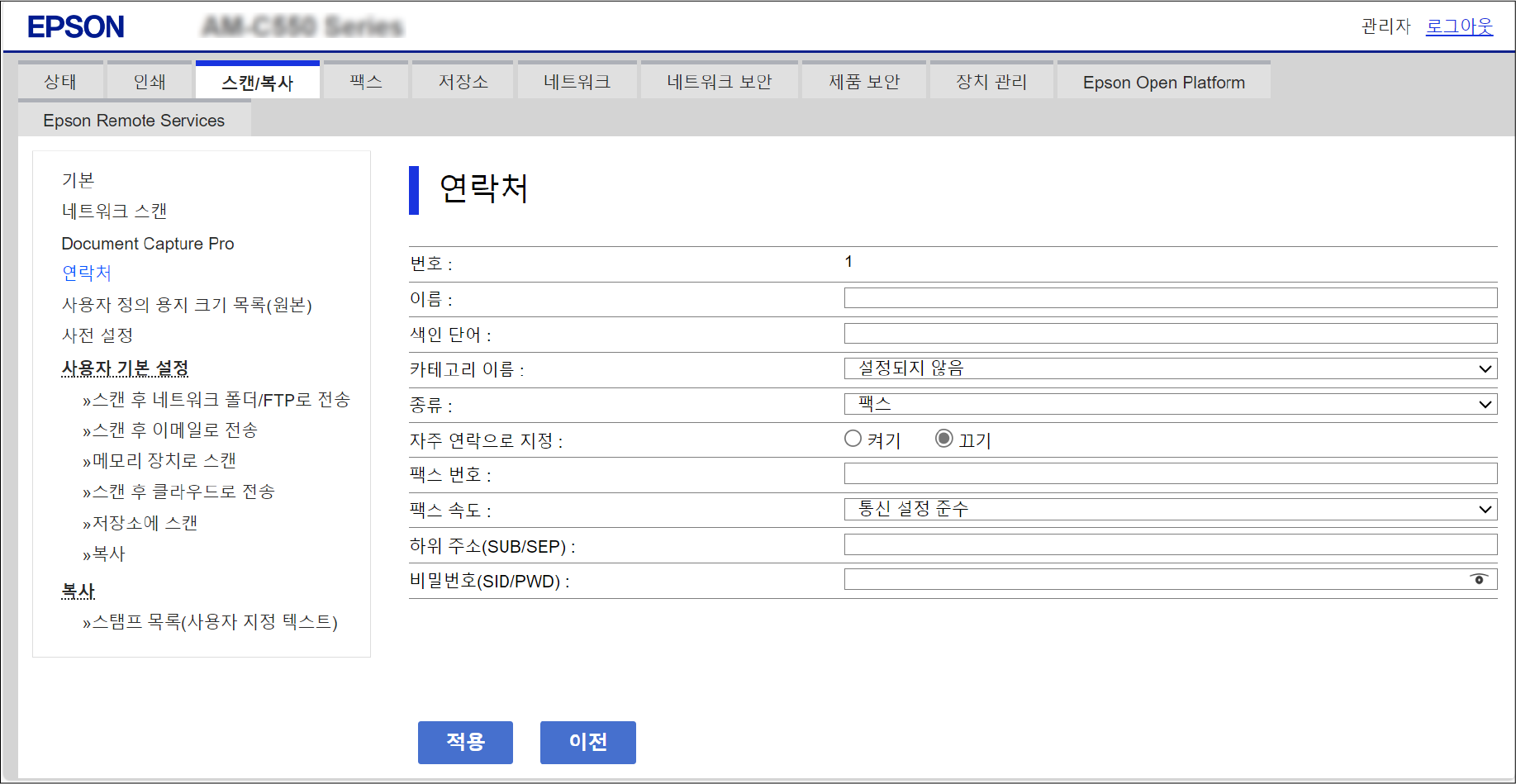Select the 켜기 radio button
Viewport: 1516px width, 784px height.
tap(853, 439)
